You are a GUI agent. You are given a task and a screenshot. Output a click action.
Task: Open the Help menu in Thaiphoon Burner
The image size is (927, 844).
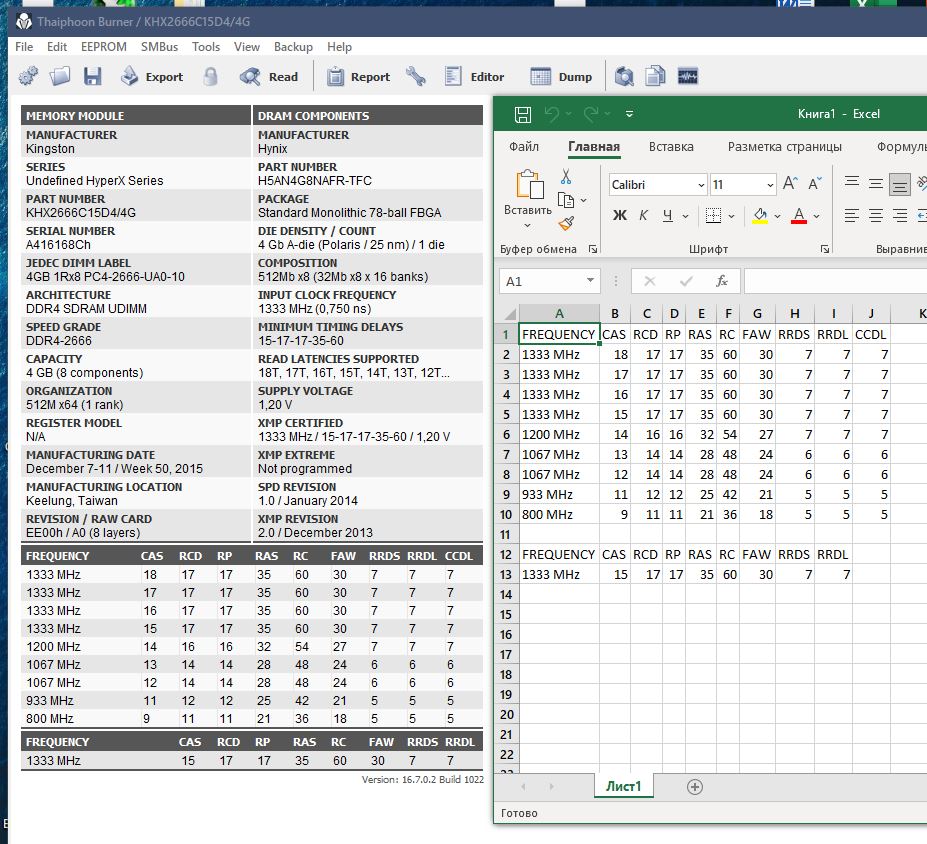pos(339,47)
